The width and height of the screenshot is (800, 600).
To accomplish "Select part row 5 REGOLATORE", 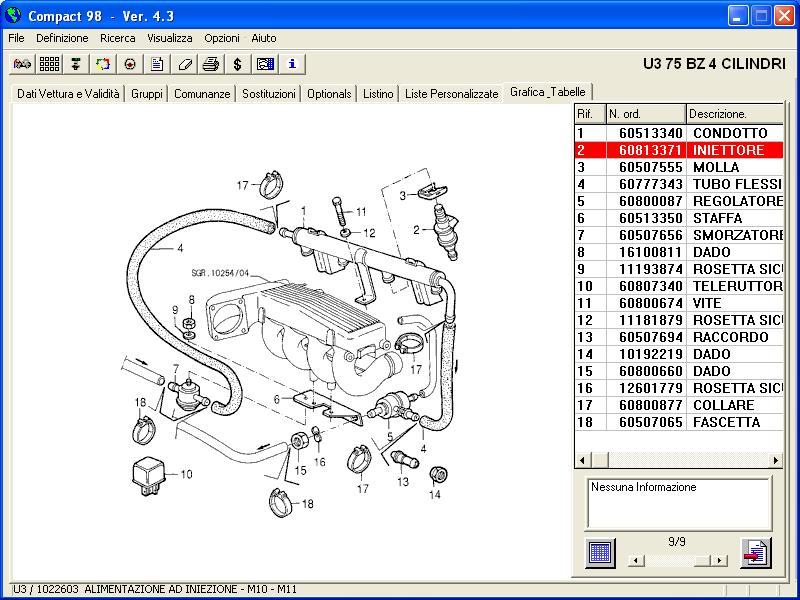I will coord(680,201).
